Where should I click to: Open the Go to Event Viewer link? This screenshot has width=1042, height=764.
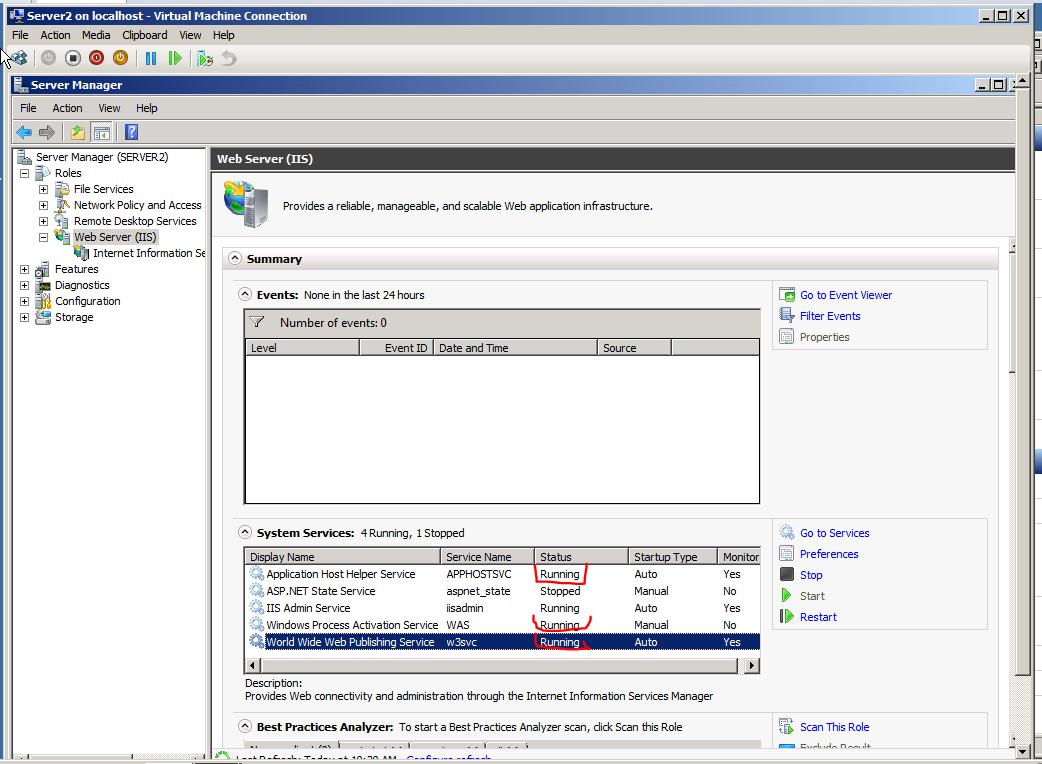tap(846, 295)
